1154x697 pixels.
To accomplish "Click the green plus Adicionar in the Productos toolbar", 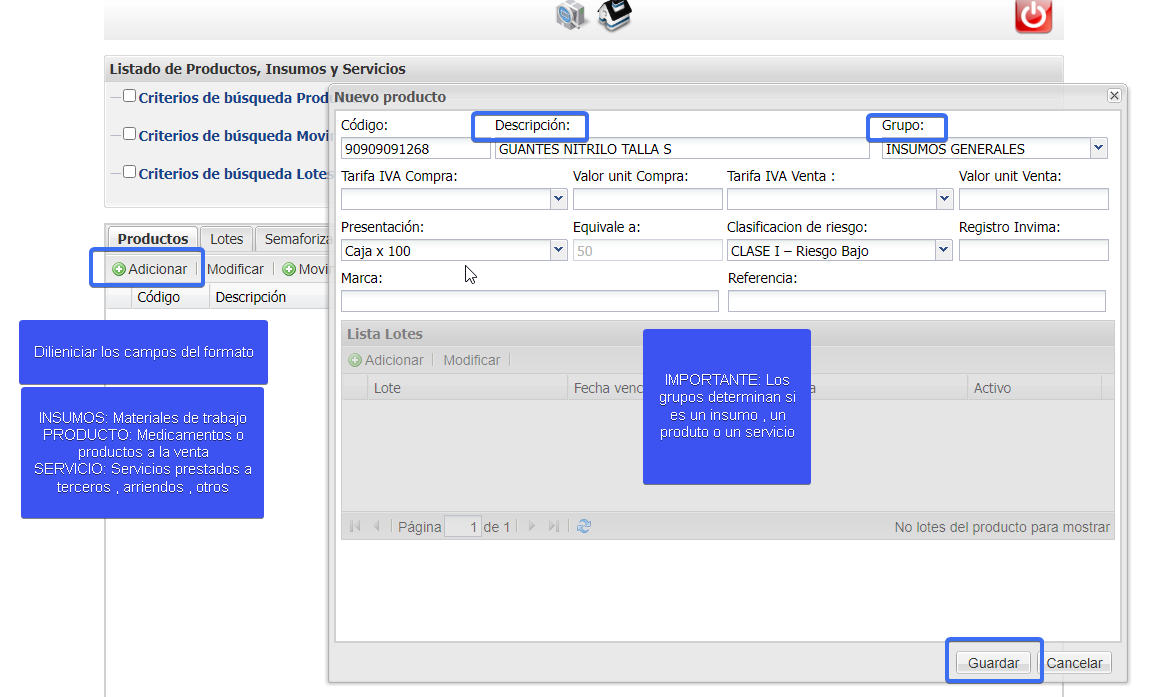I will [150, 269].
